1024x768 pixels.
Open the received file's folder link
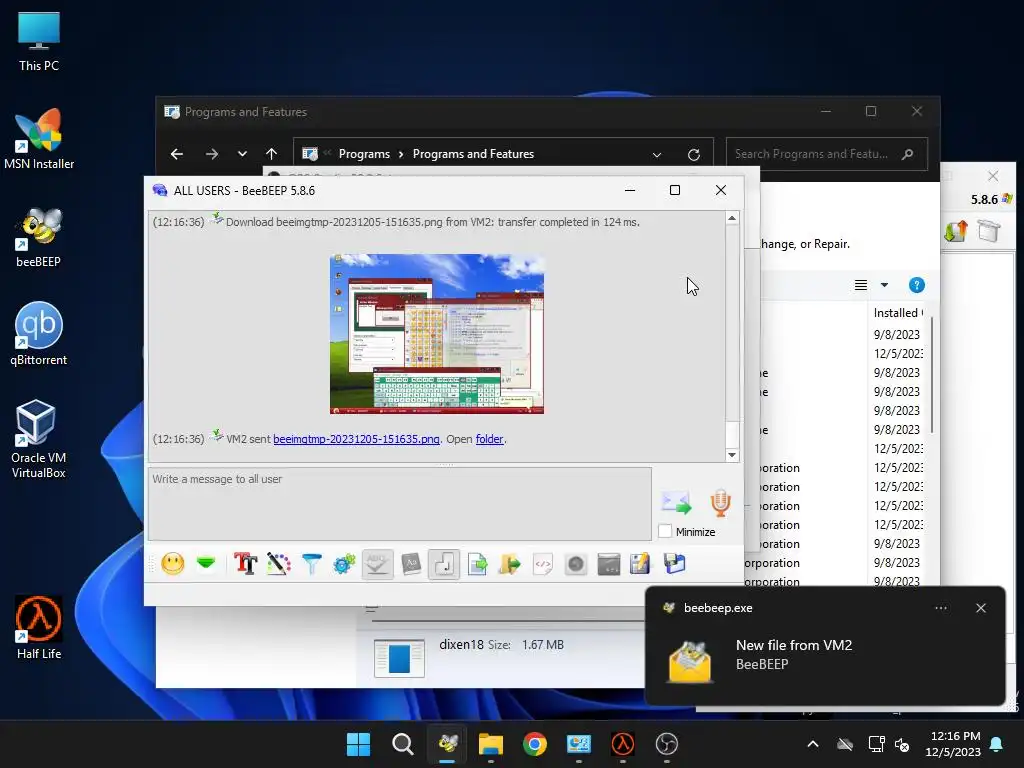pyautogui.click(x=489, y=439)
